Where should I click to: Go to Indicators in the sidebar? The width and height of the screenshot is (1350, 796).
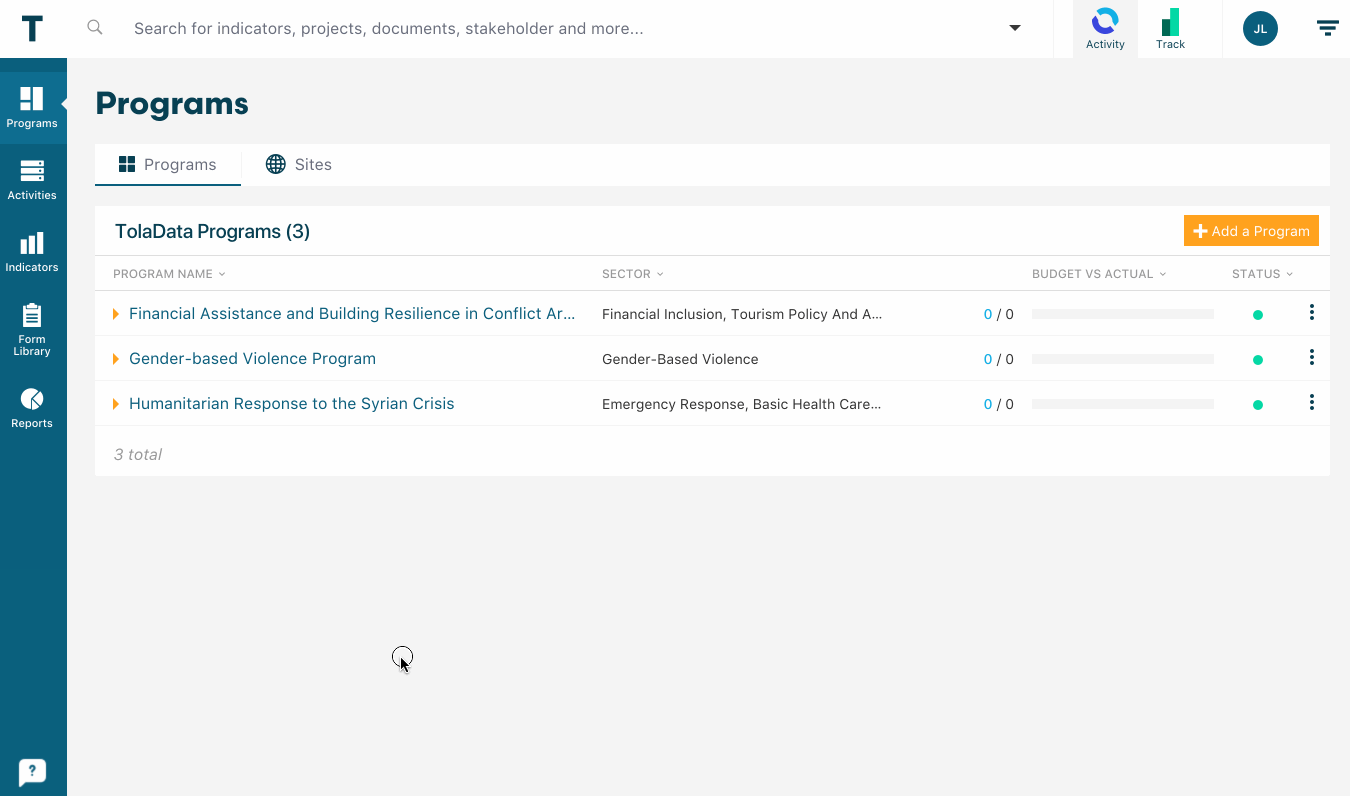[32, 252]
